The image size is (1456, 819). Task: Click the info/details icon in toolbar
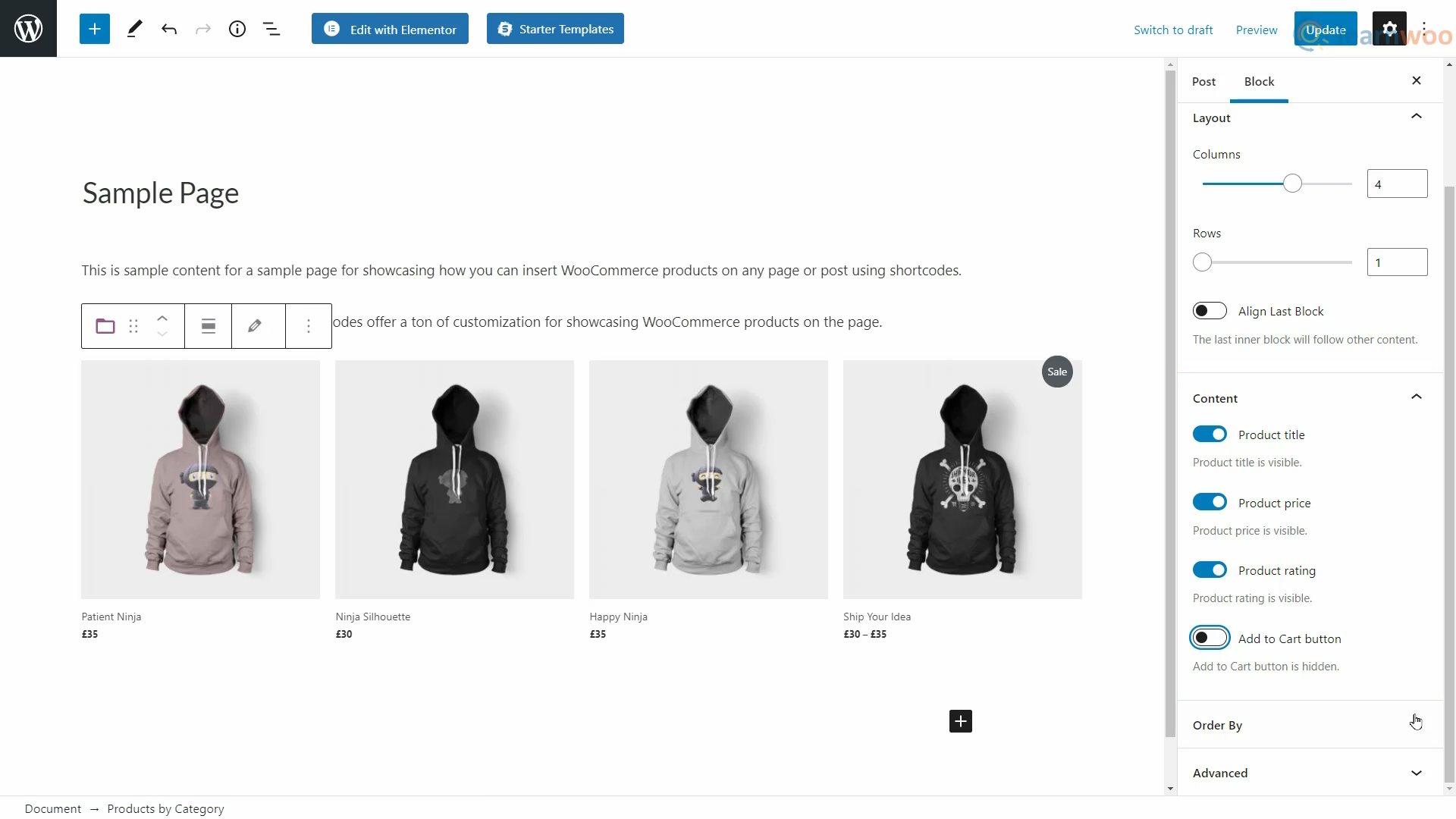[x=237, y=28]
